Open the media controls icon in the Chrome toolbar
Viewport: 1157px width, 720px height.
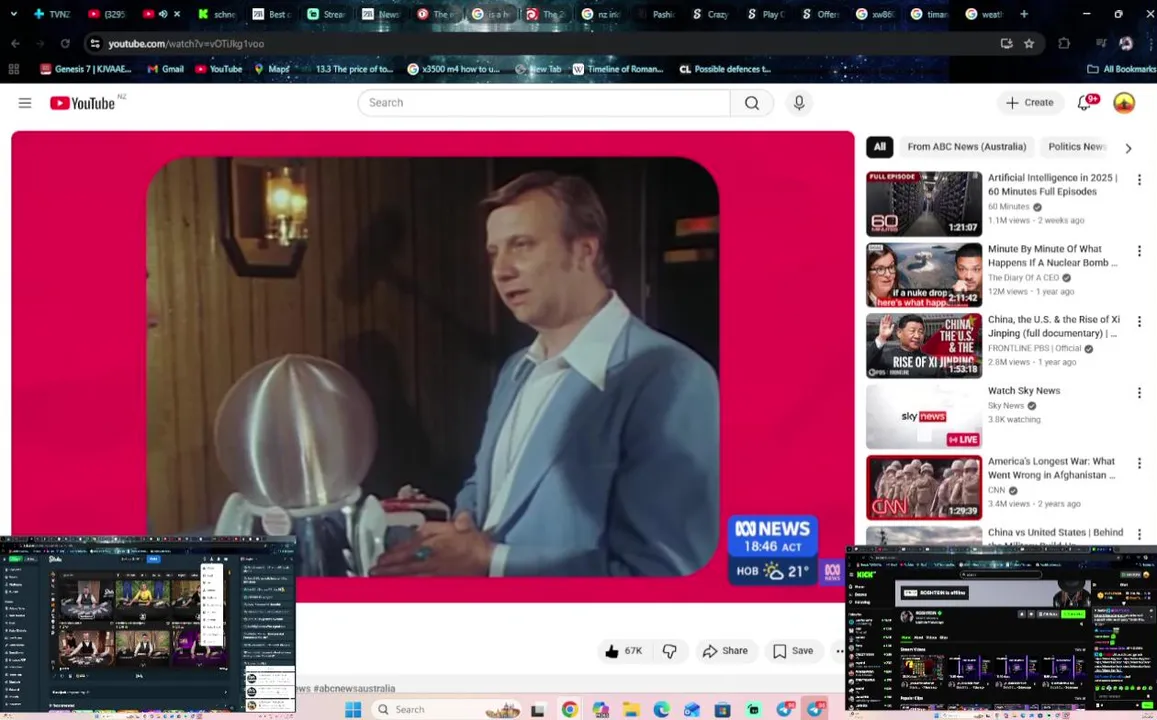tap(1101, 44)
